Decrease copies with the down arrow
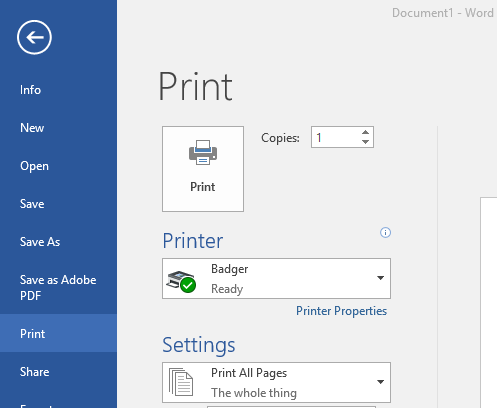 coord(365,142)
